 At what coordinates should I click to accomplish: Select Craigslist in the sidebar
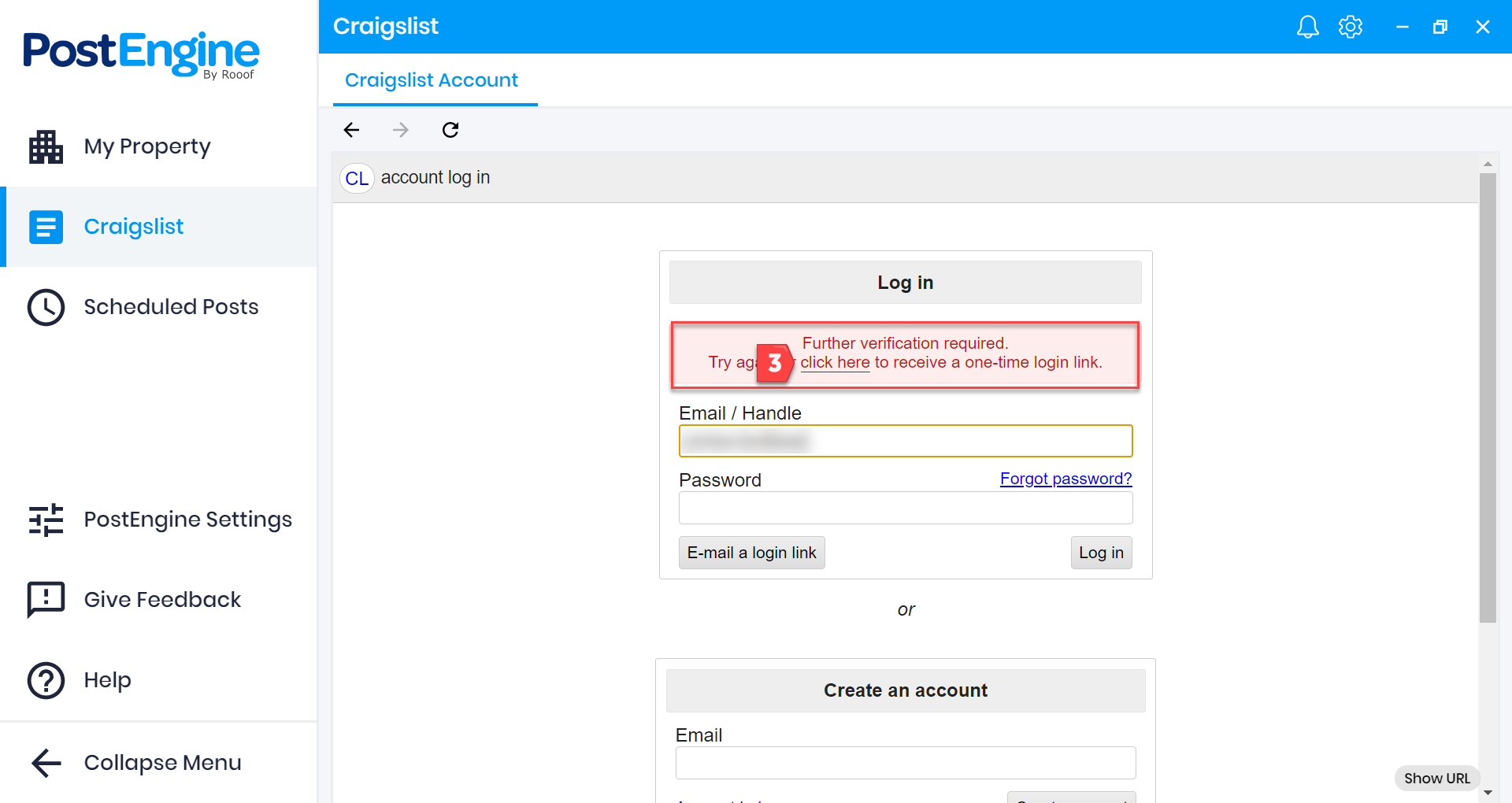click(158, 227)
